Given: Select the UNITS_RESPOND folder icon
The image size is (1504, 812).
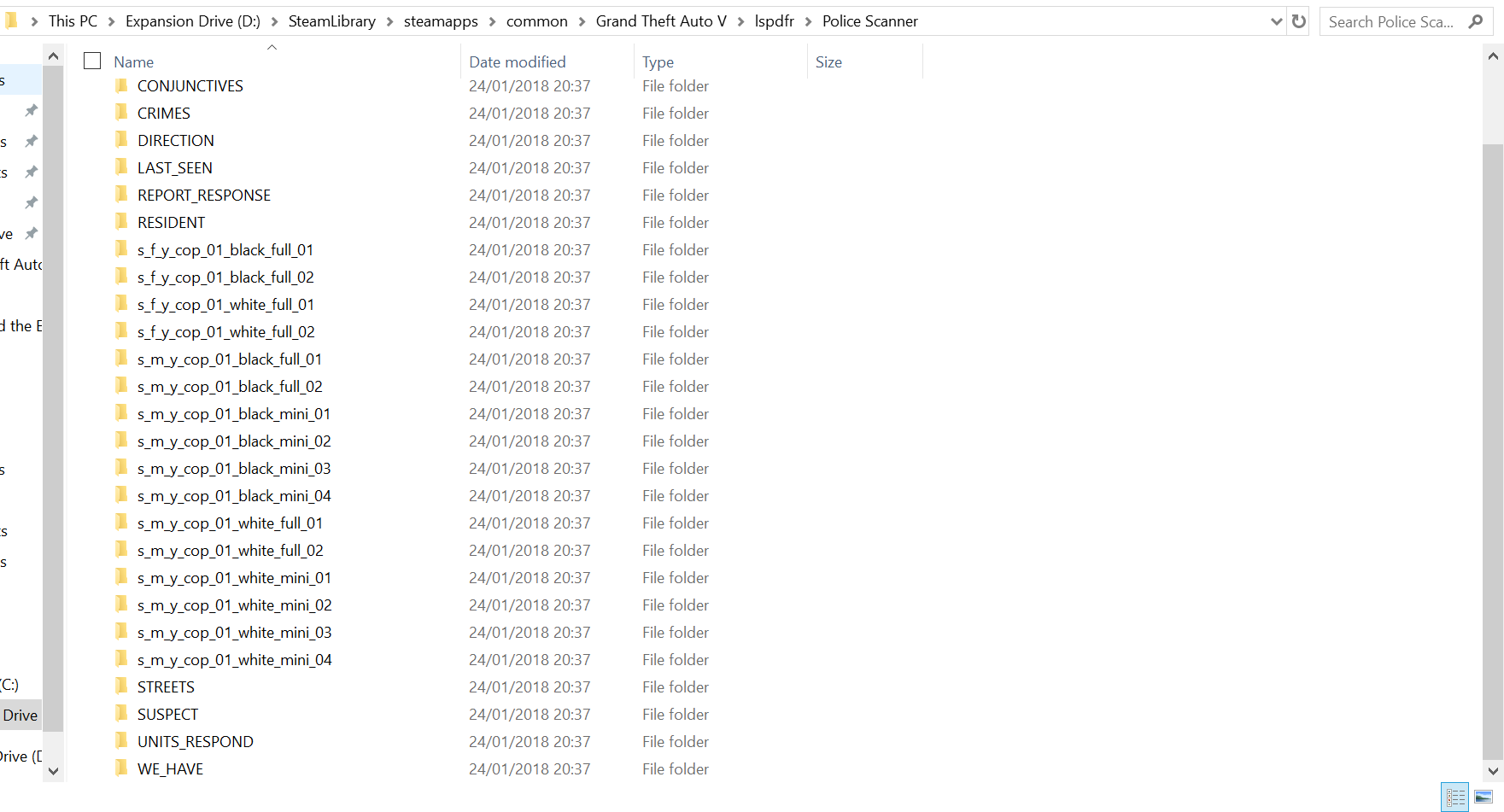Looking at the screenshot, I should tap(122, 741).
